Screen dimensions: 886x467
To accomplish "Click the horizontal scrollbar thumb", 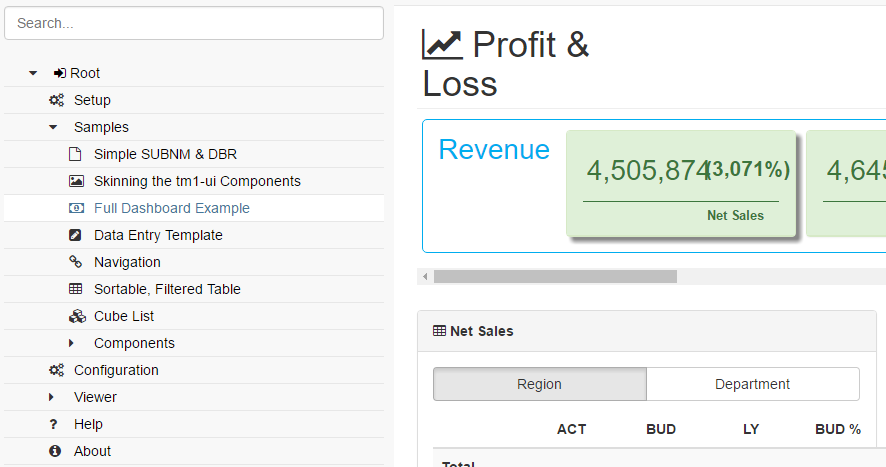I will 555,276.
